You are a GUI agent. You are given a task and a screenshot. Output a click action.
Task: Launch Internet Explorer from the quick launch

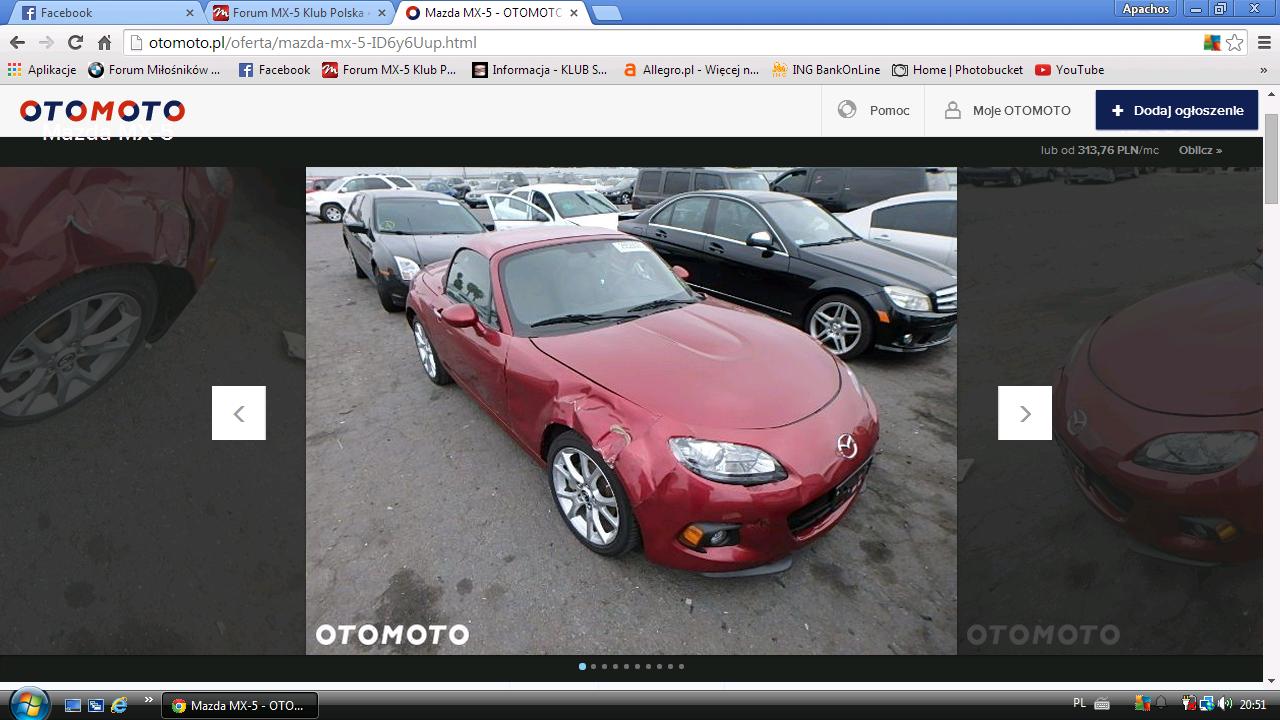coord(119,705)
